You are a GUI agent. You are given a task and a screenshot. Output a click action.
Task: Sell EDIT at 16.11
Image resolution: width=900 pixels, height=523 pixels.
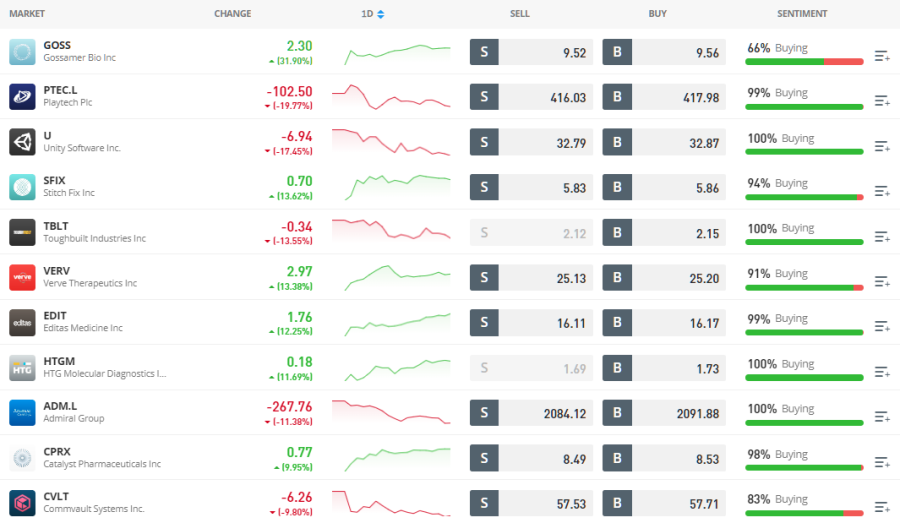(532, 323)
